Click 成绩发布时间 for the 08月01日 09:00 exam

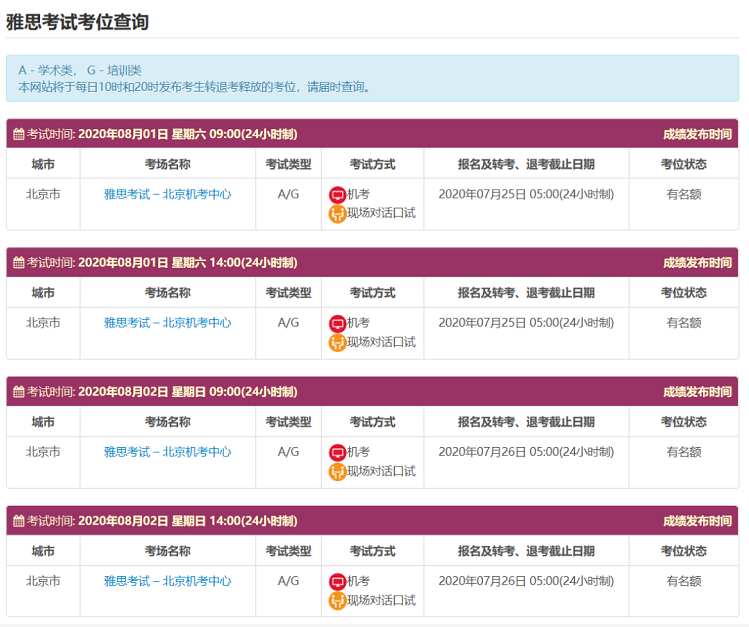[696, 134]
